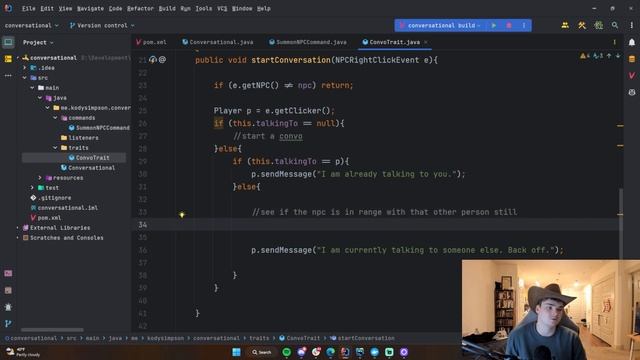640x360 pixels.
Task: Expand External Libraries node
Action: tap(17, 228)
